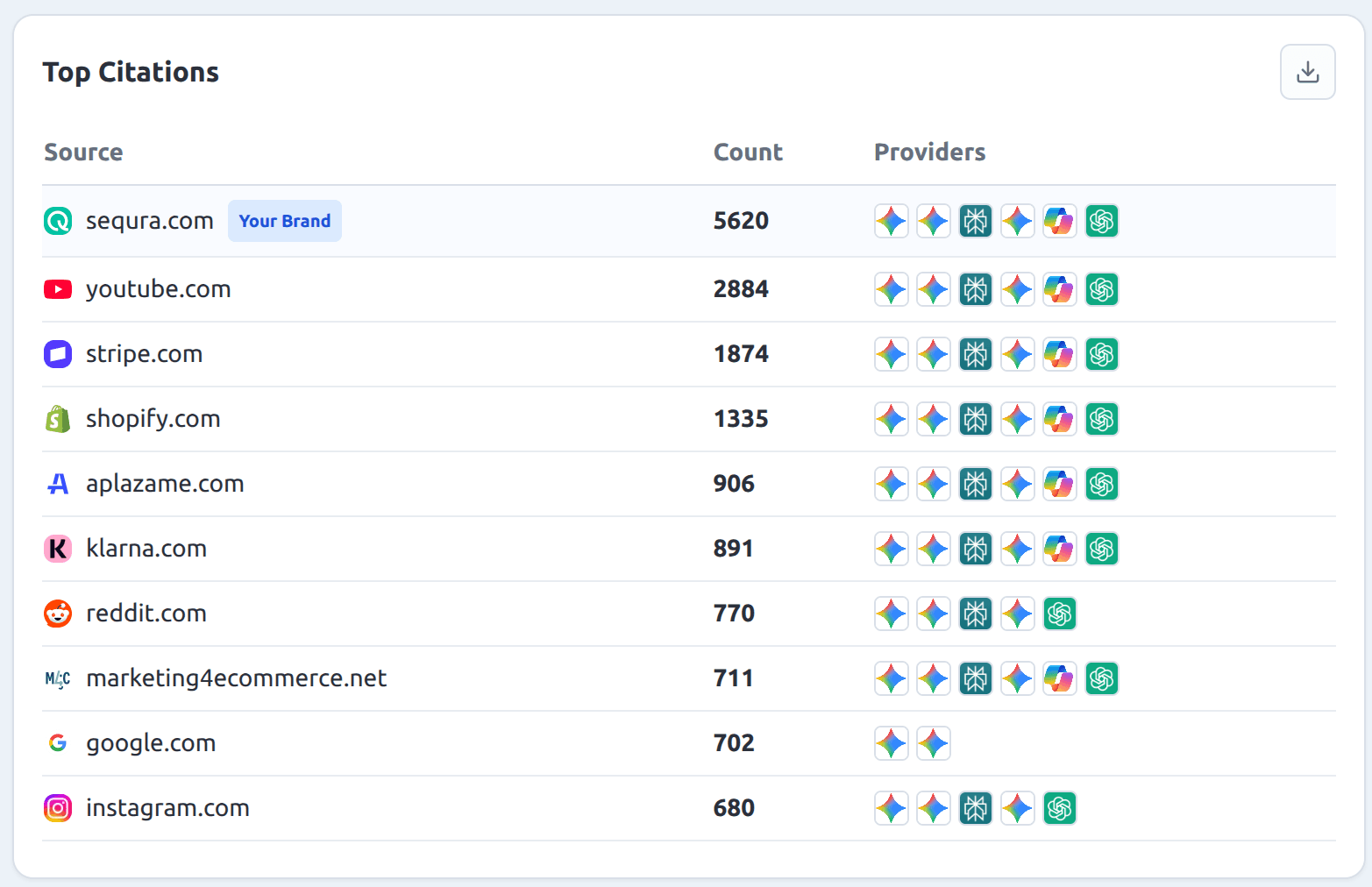Click the count value 2884
Image resolution: width=1372 pixels, height=887 pixels.
point(741,289)
